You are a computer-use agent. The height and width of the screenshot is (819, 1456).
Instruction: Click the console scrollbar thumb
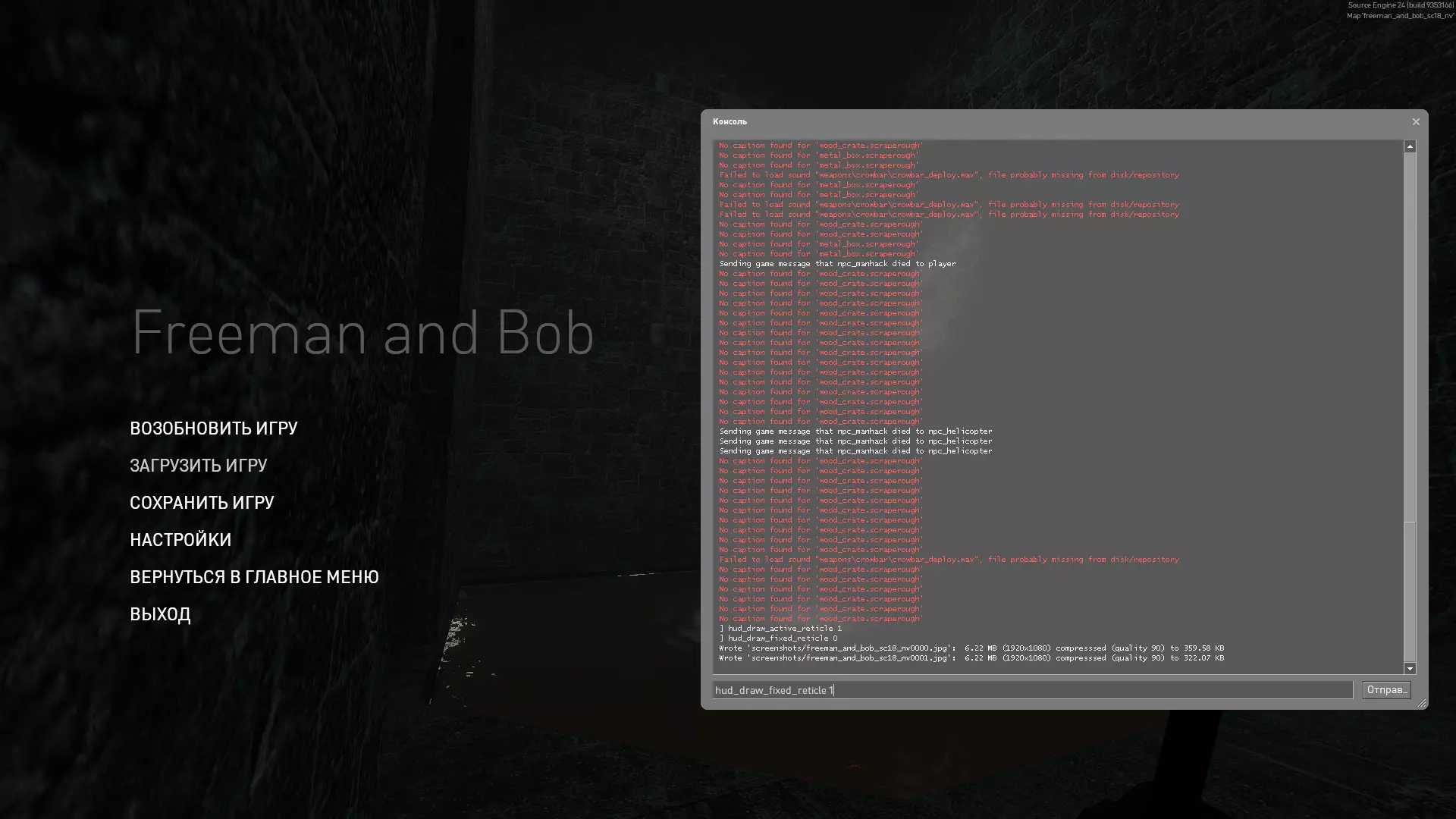click(1409, 591)
